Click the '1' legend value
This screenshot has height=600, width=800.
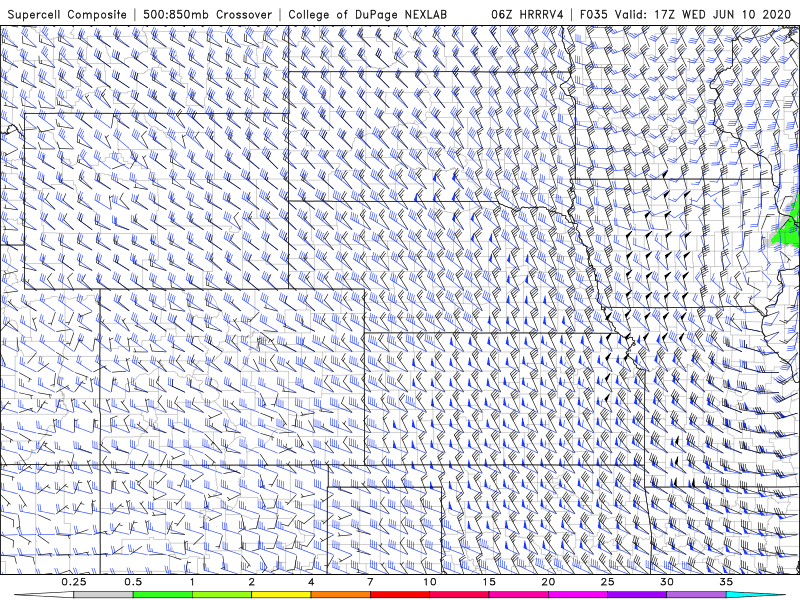click(x=192, y=582)
